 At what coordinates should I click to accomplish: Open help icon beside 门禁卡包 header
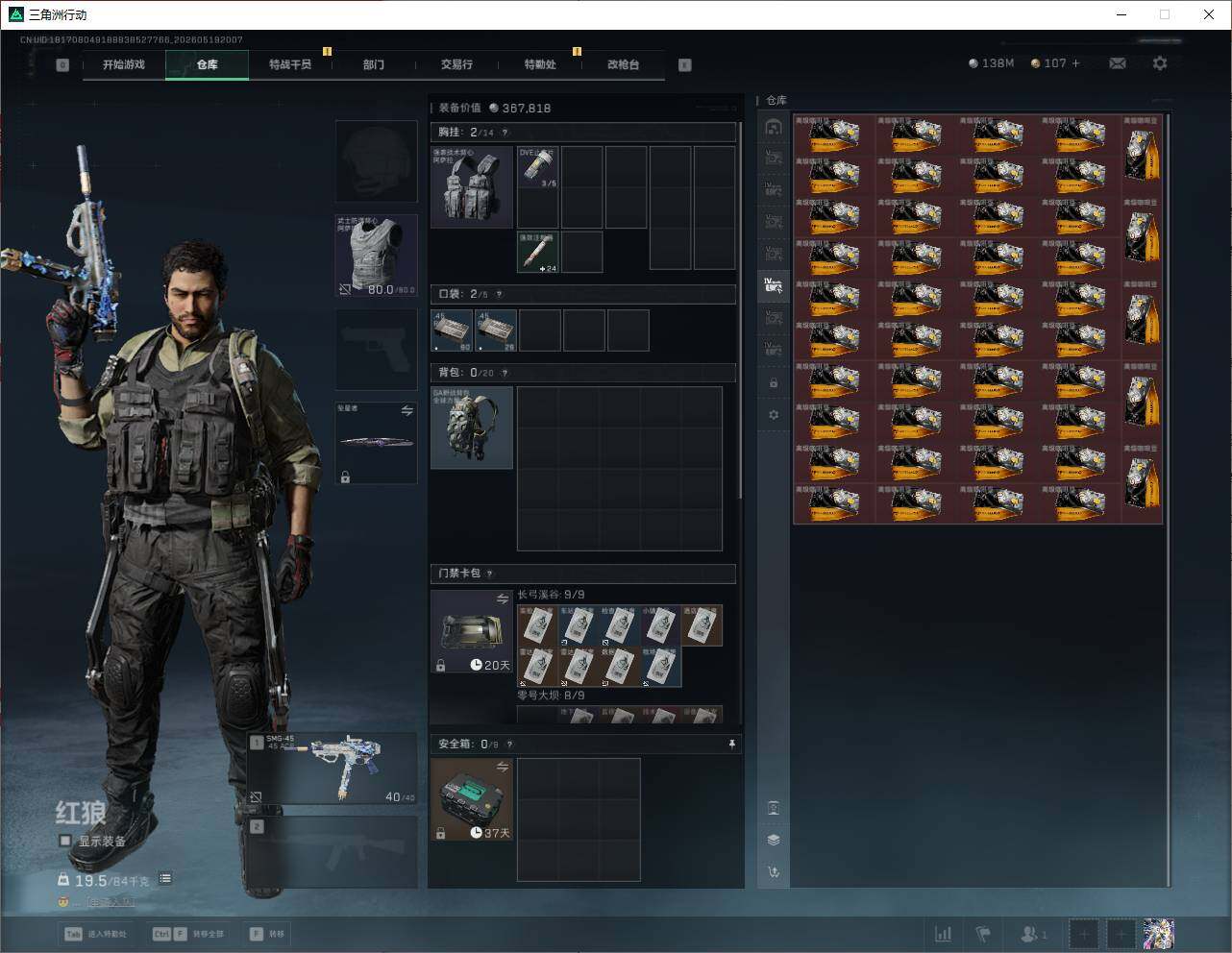pos(489,574)
